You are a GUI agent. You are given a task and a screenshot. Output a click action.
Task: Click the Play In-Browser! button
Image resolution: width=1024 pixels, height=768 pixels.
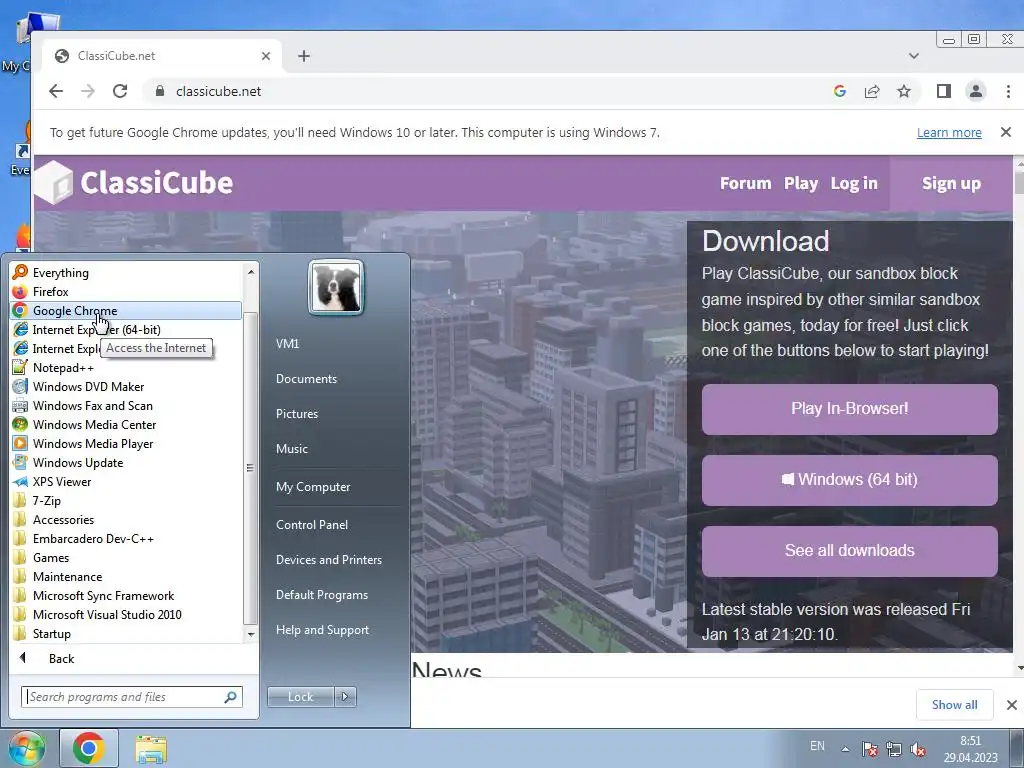850,409
